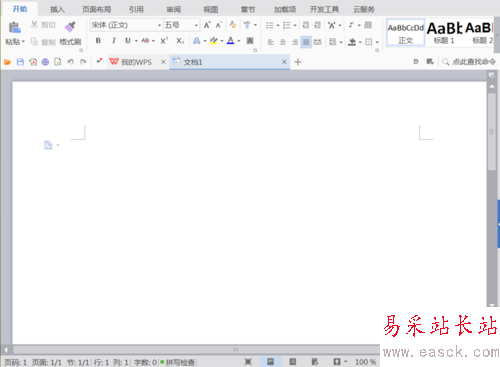Click the character shading icon
The width and height of the screenshot is (500, 367).
point(250,41)
